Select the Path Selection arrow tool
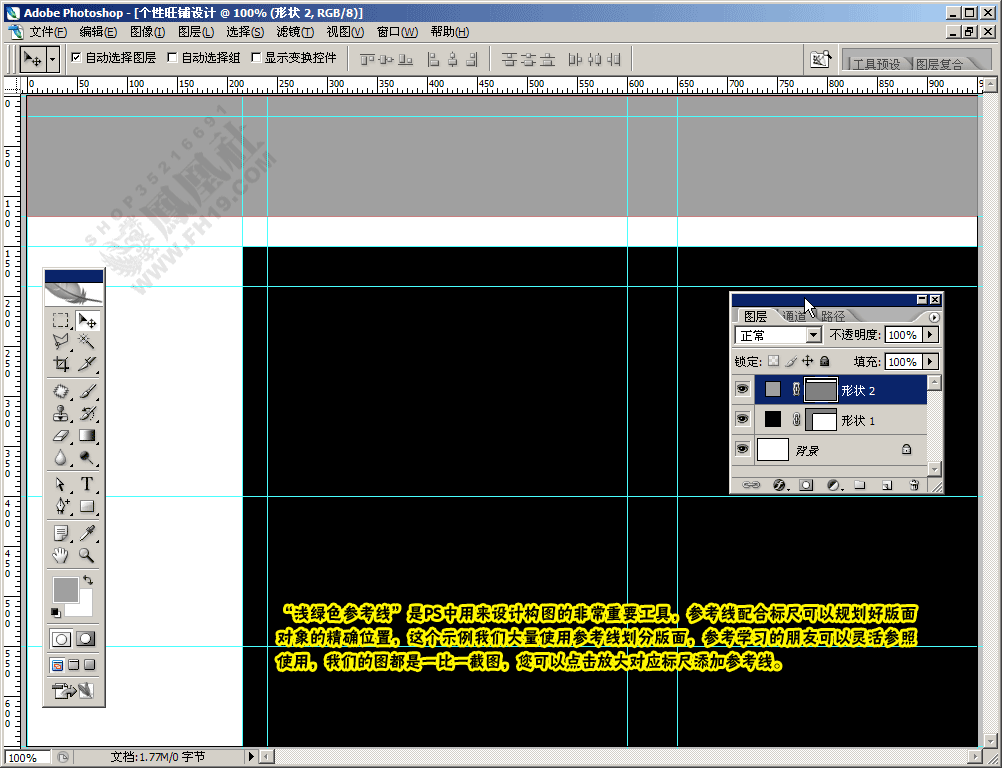Viewport: 1002px width, 768px height. (x=61, y=484)
